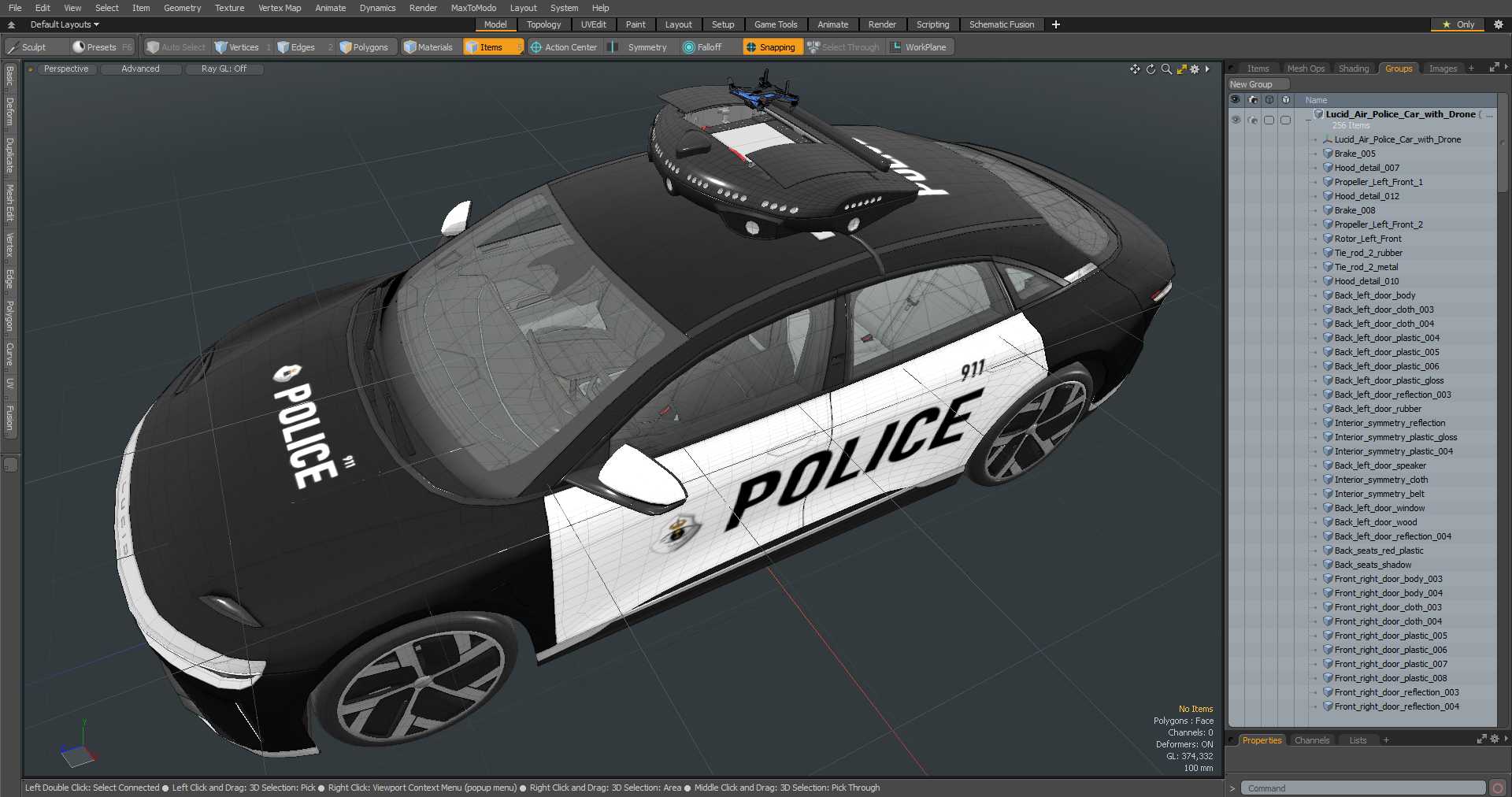Add tab next to Lists in Properties panel
Image resolution: width=1512 pixels, height=797 pixels.
1386,740
